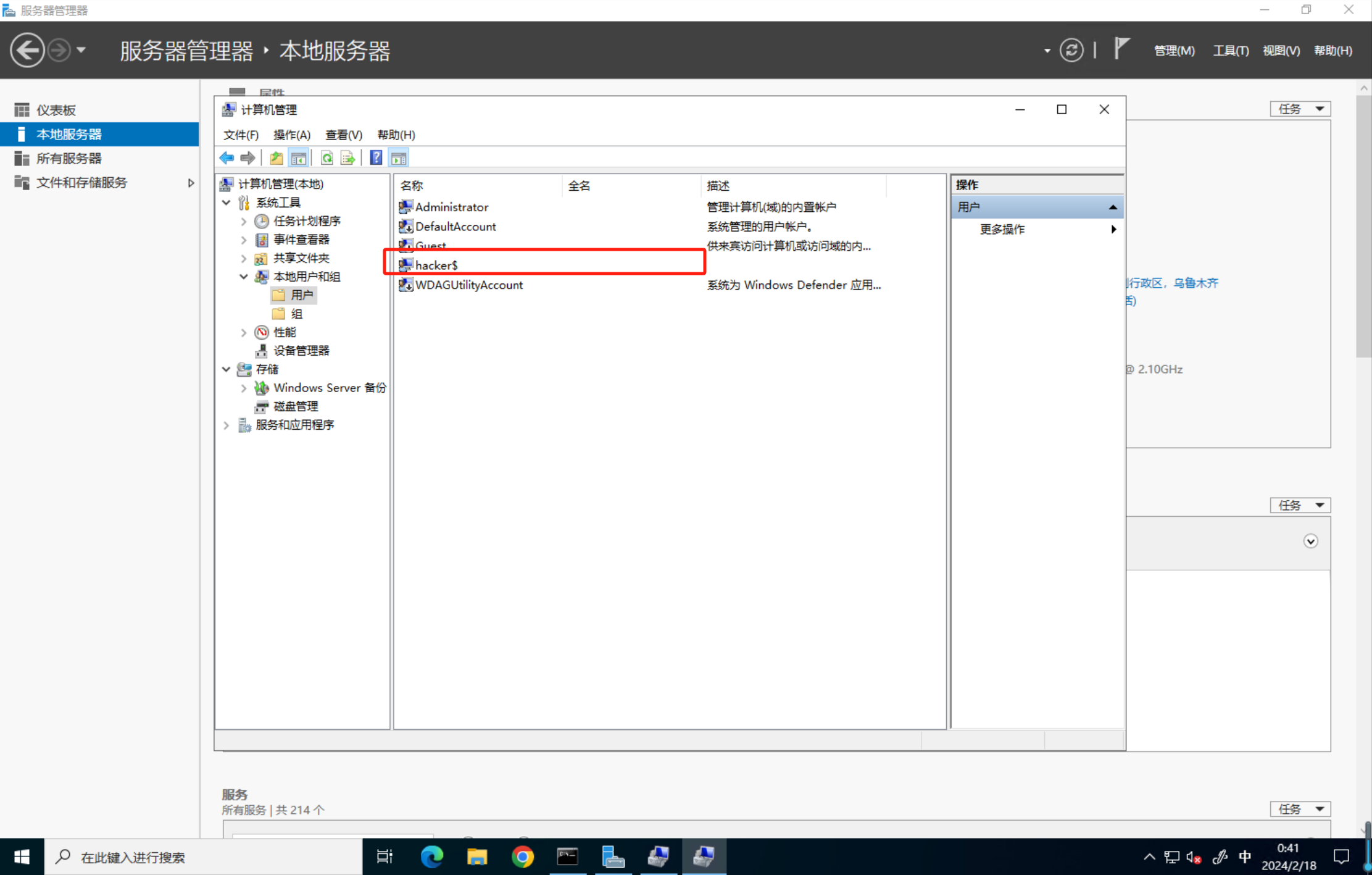Click the Up one level folder icon

pos(276,158)
